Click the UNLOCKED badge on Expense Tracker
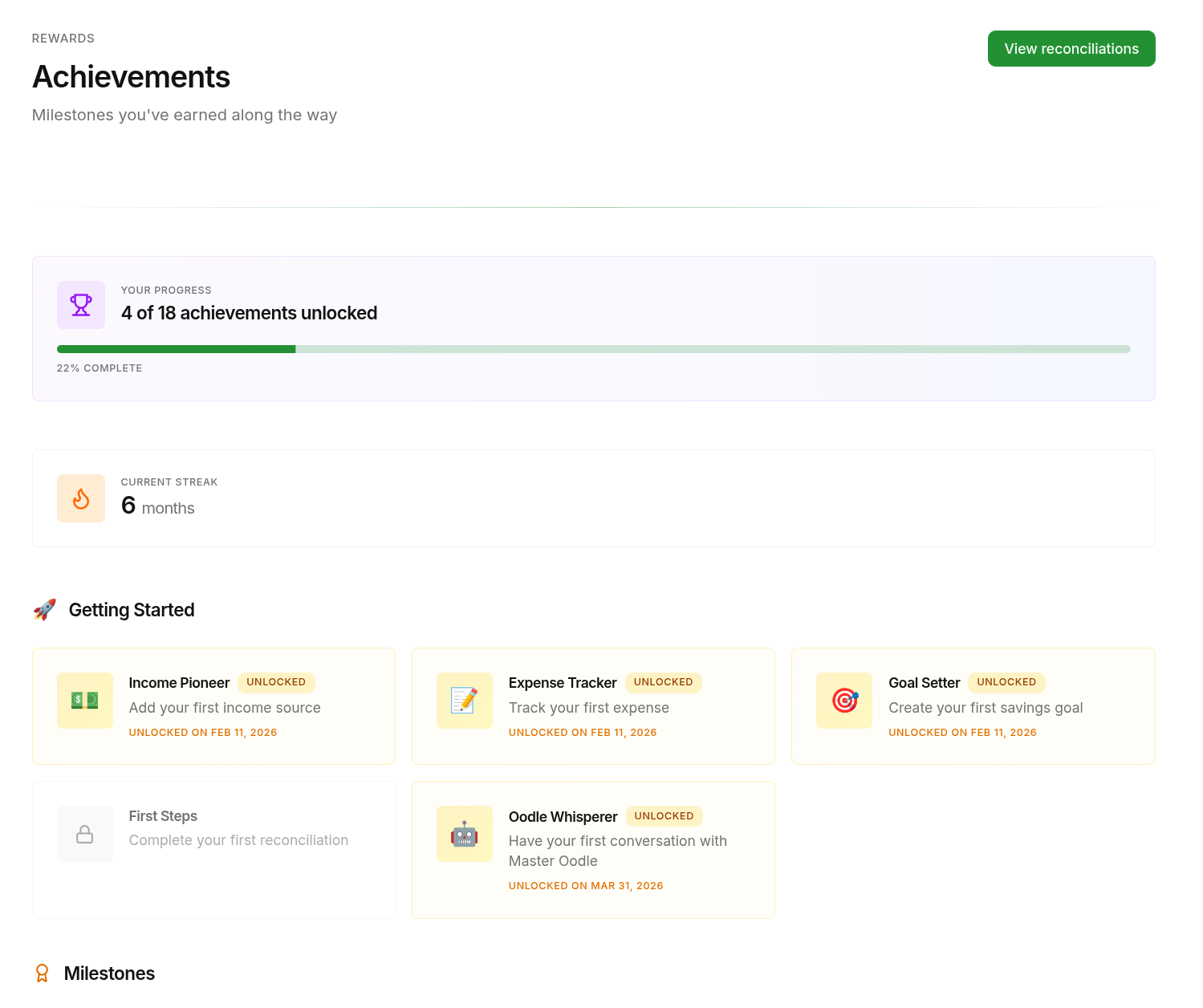 point(664,682)
